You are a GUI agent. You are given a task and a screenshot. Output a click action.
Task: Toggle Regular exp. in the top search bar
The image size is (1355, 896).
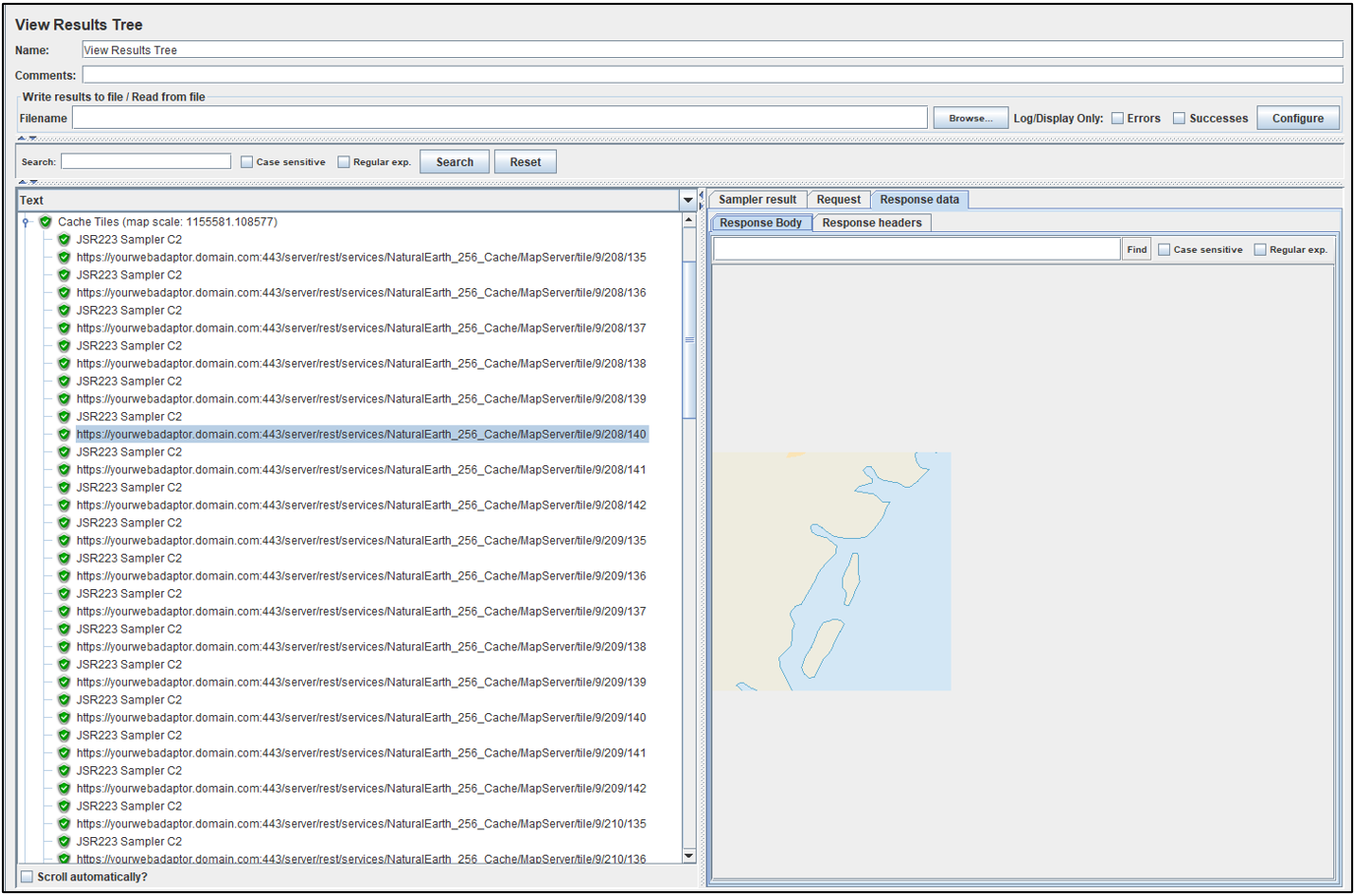343,162
